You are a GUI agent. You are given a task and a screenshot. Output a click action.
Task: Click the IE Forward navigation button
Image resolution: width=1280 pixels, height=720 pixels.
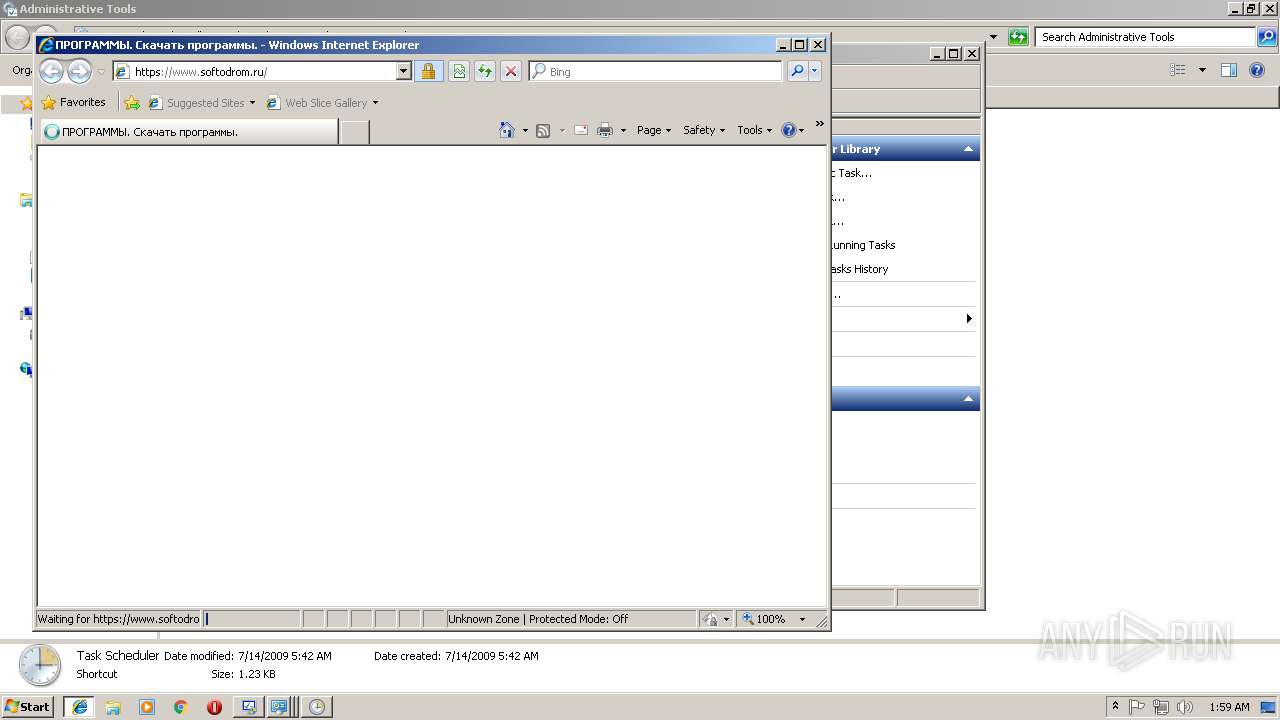(x=79, y=71)
